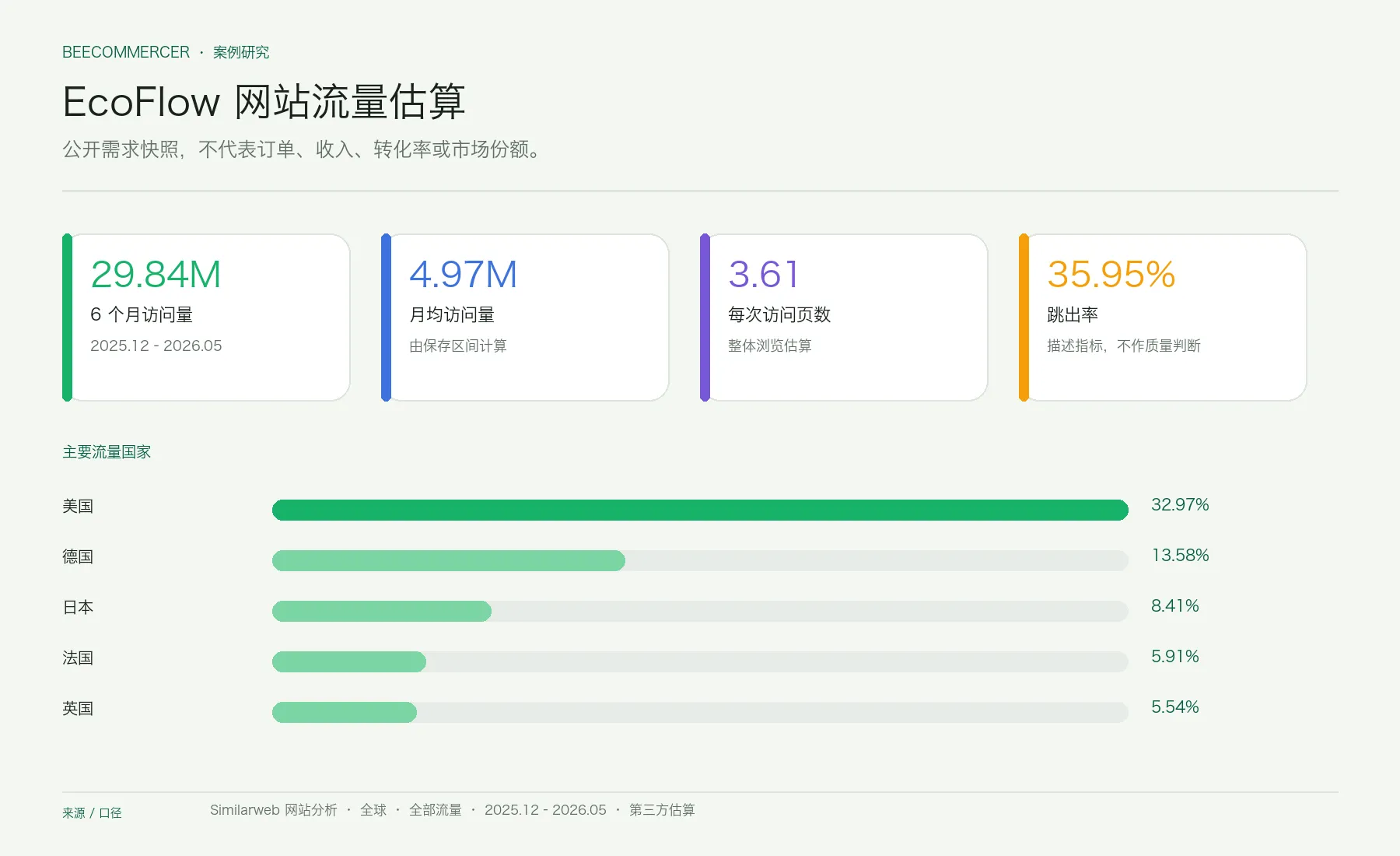The width and height of the screenshot is (1400, 856).
Task: Click the 32.97% value
Action: tap(1180, 504)
